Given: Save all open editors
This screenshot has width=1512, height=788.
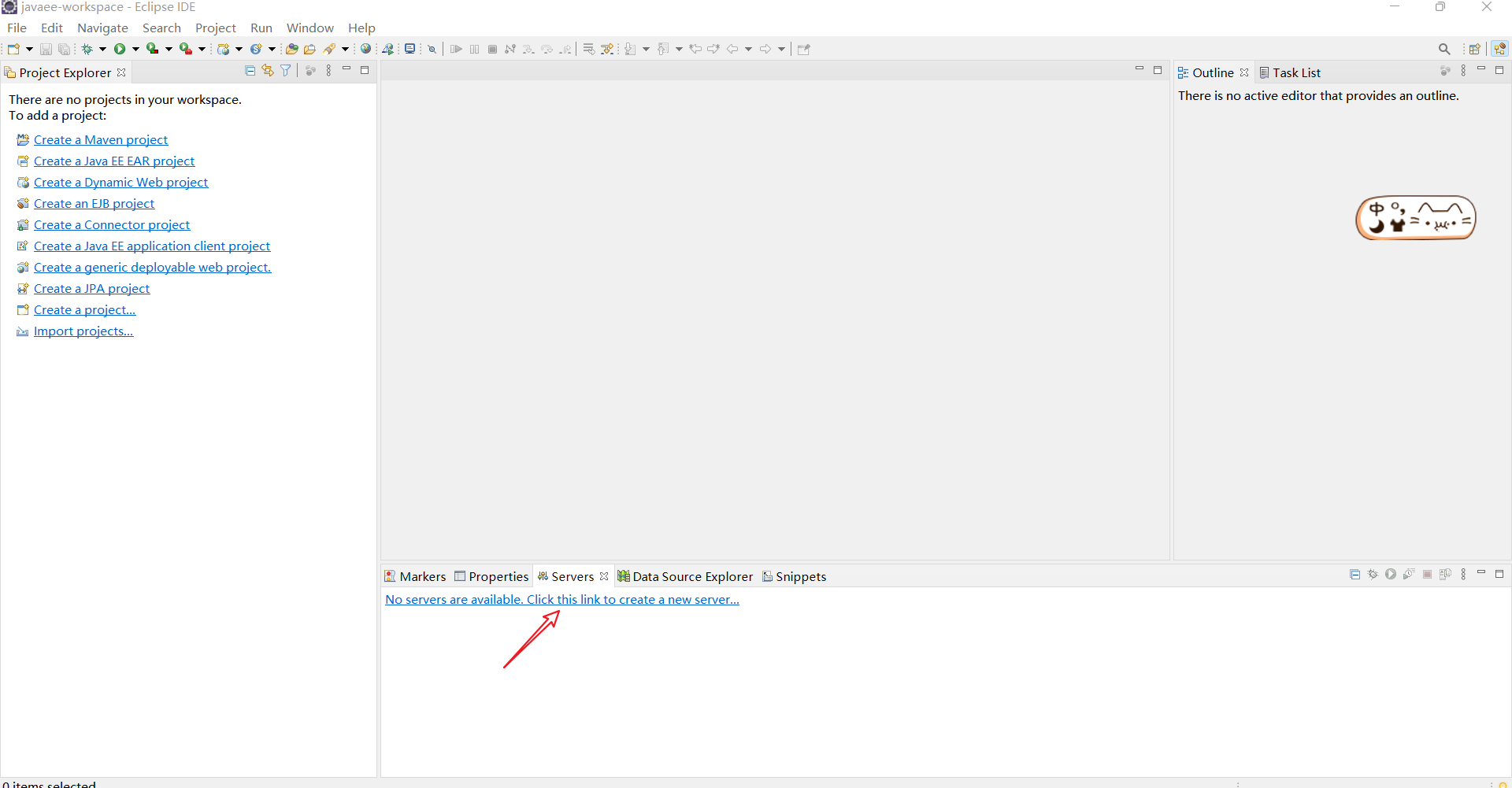Looking at the screenshot, I should pos(65,48).
